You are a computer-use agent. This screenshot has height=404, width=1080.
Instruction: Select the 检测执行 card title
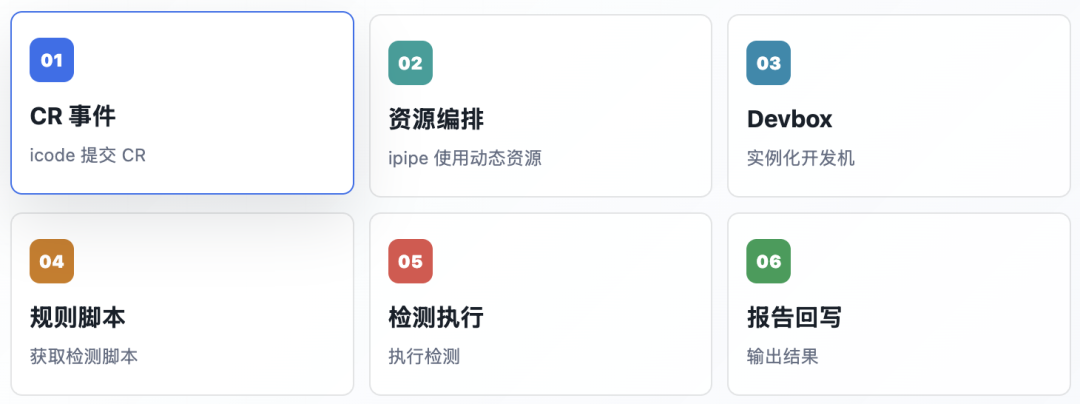tap(436, 318)
